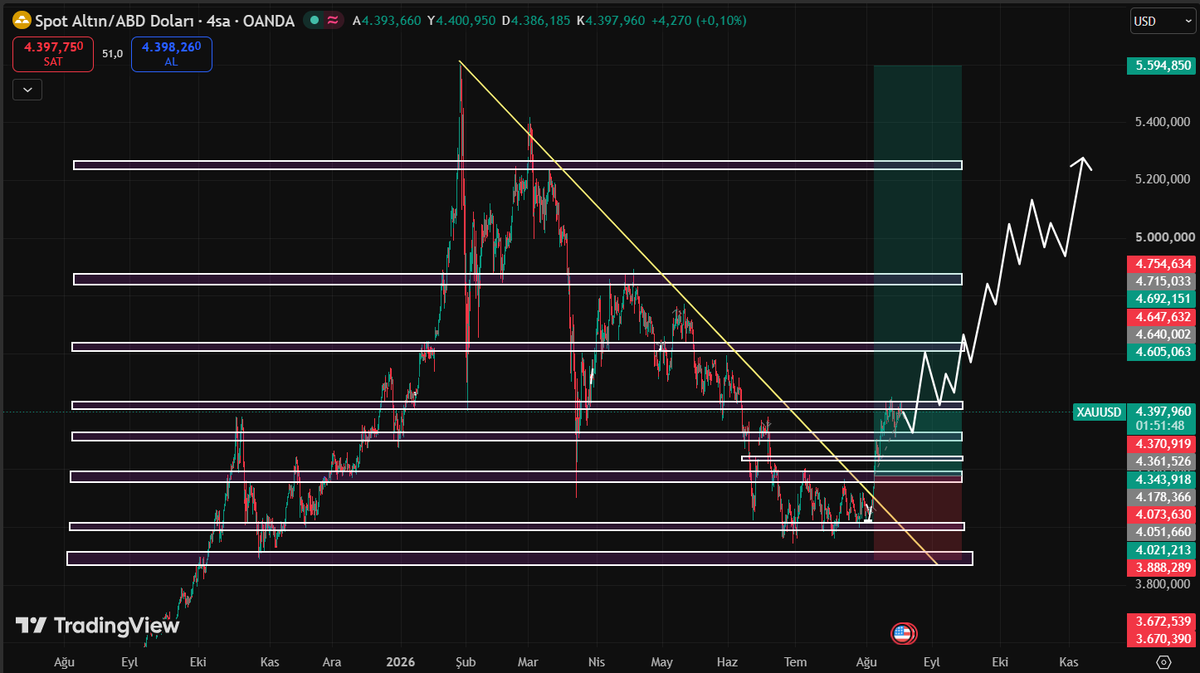The image size is (1200, 673).
Task: Click the low price D4.386,185 value
Action: click(537, 20)
